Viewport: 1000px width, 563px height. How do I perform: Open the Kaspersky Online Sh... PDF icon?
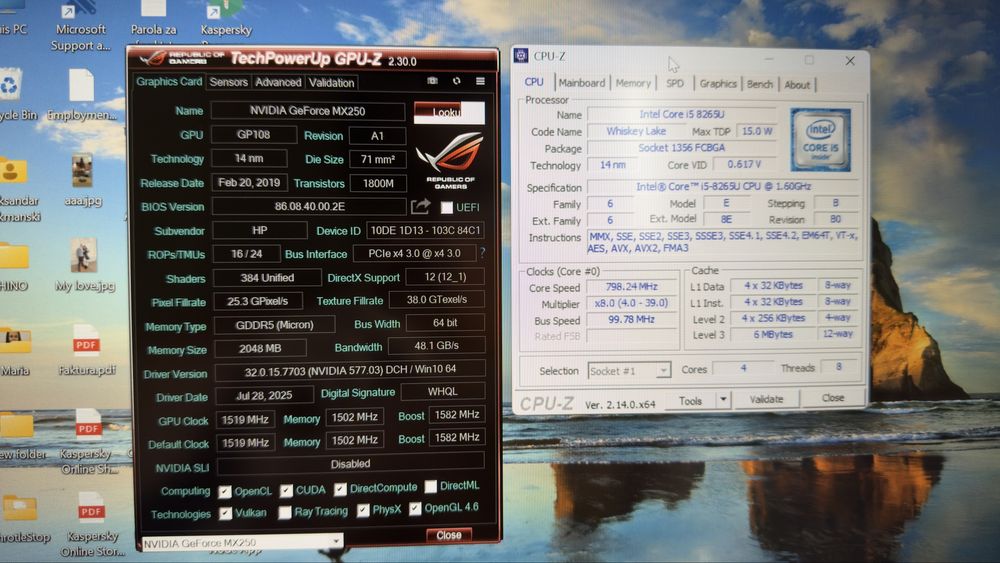(89, 441)
